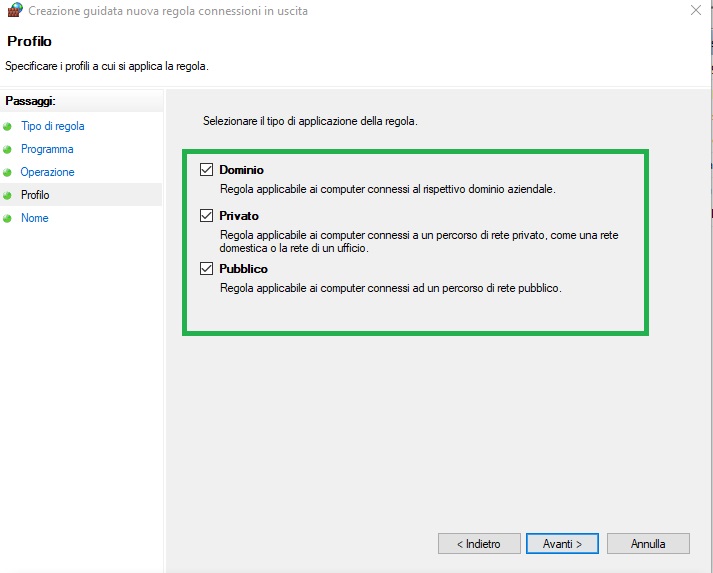Go to the Programma step

click(x=47, y=149)
